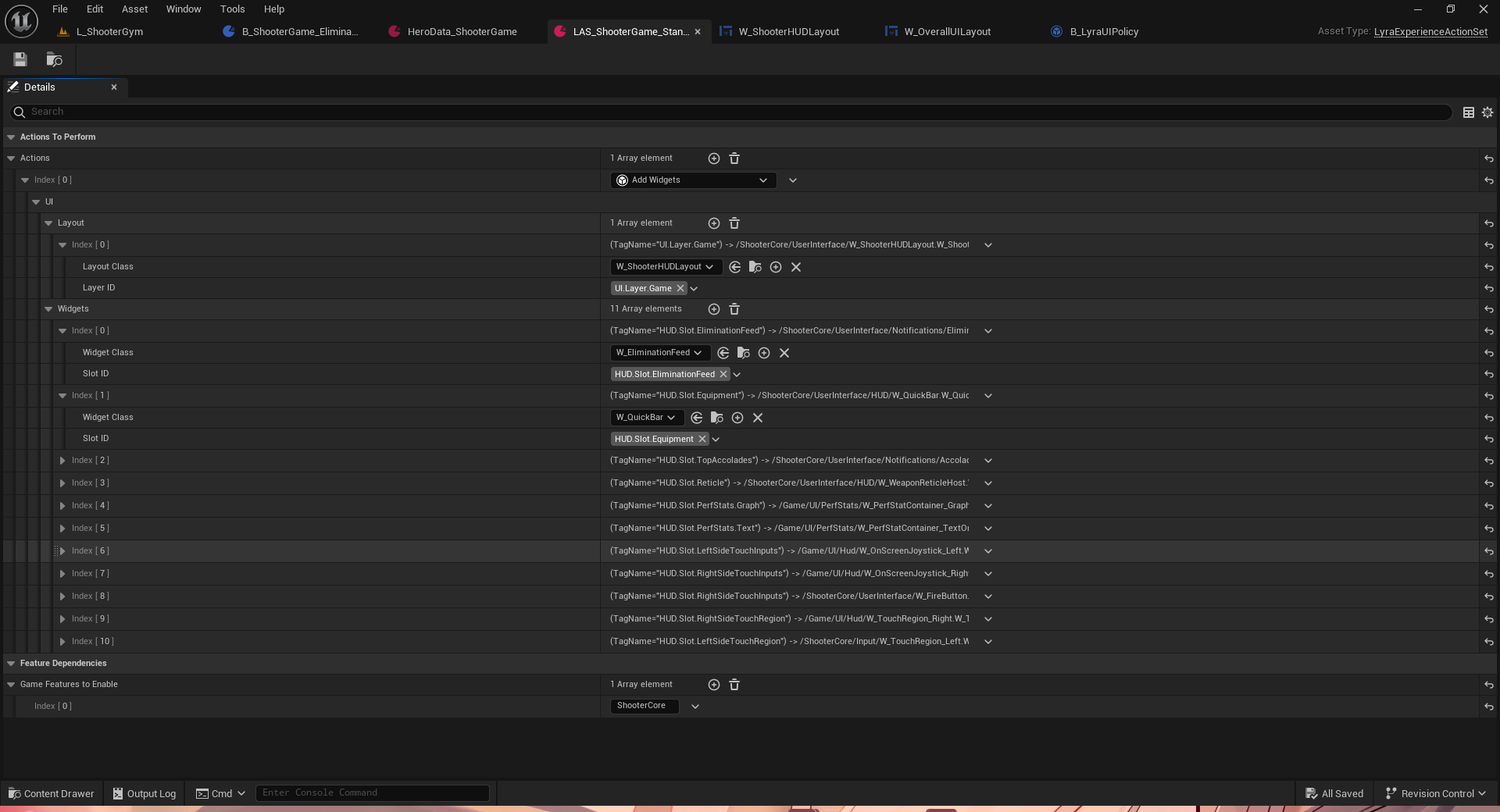Click the console command input field

pos(373,792)
